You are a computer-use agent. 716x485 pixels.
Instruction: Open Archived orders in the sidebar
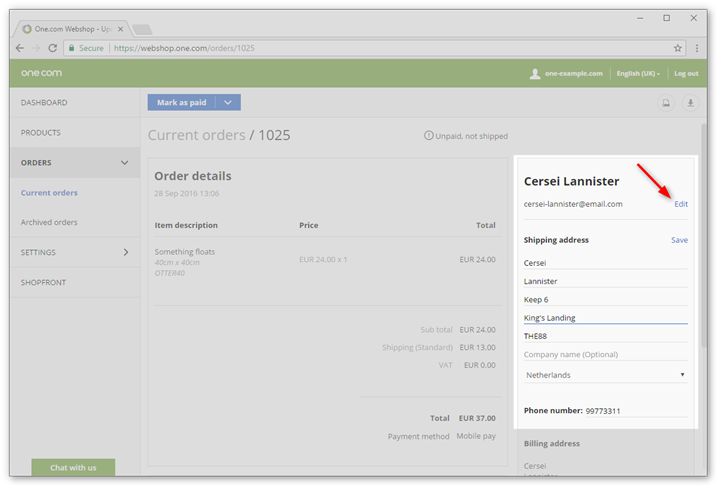click(x=49, y=222)
